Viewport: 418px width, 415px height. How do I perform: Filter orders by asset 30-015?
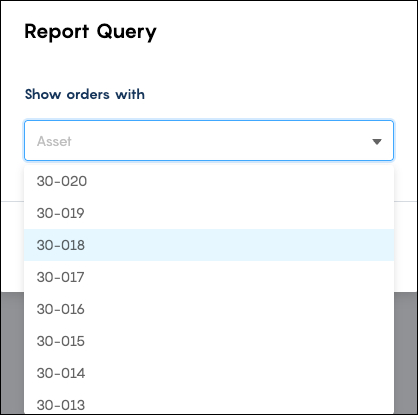209,341
